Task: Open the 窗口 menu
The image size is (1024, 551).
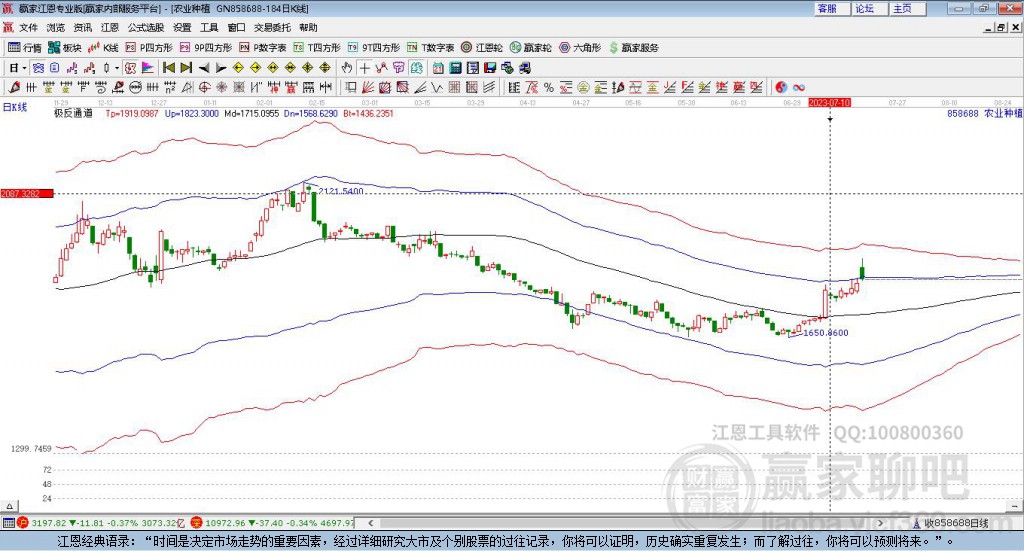Action: pyautogui.click(x=236, y=27)
